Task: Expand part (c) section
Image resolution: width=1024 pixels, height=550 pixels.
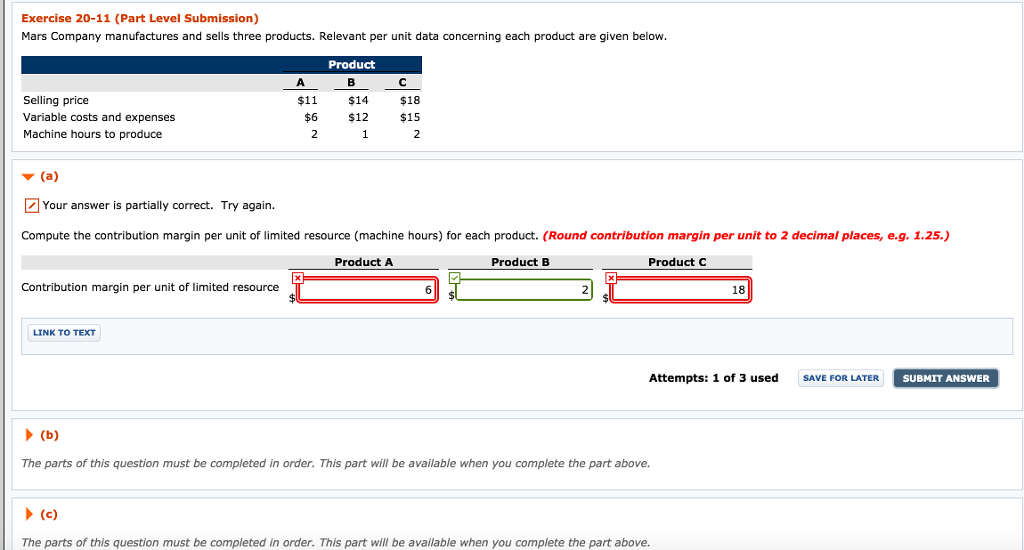Action: pos(27,515)
